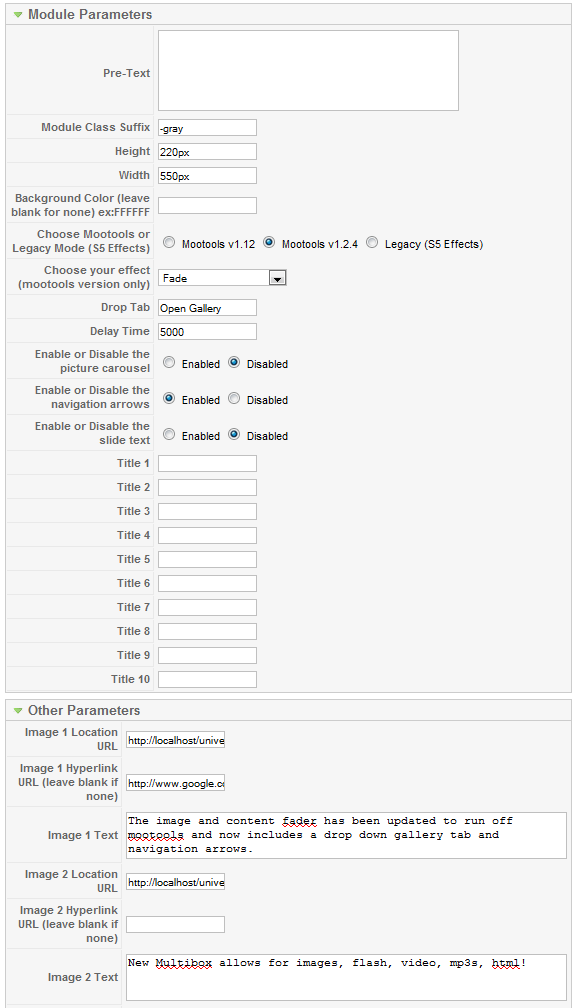The width and height of the screenshot is (576, 1008).
Task: Collapse the Module Parameters section arrow
Action: pos(18,14)
